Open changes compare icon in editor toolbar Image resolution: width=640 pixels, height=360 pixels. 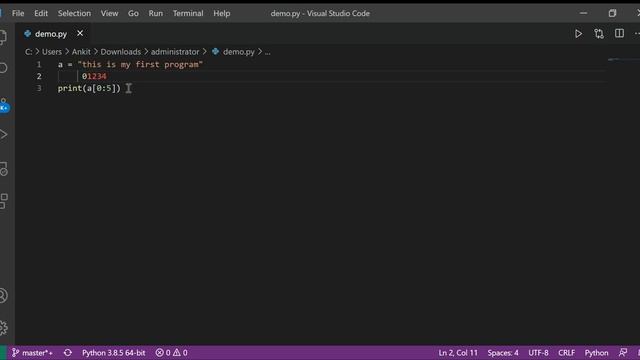coord(599,34)
